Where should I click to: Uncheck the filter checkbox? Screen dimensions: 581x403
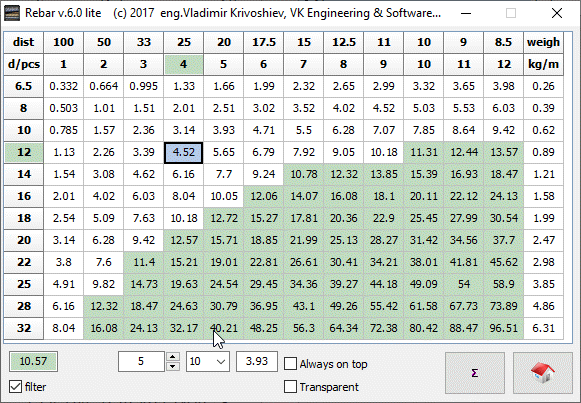click(x=15, y=387)
